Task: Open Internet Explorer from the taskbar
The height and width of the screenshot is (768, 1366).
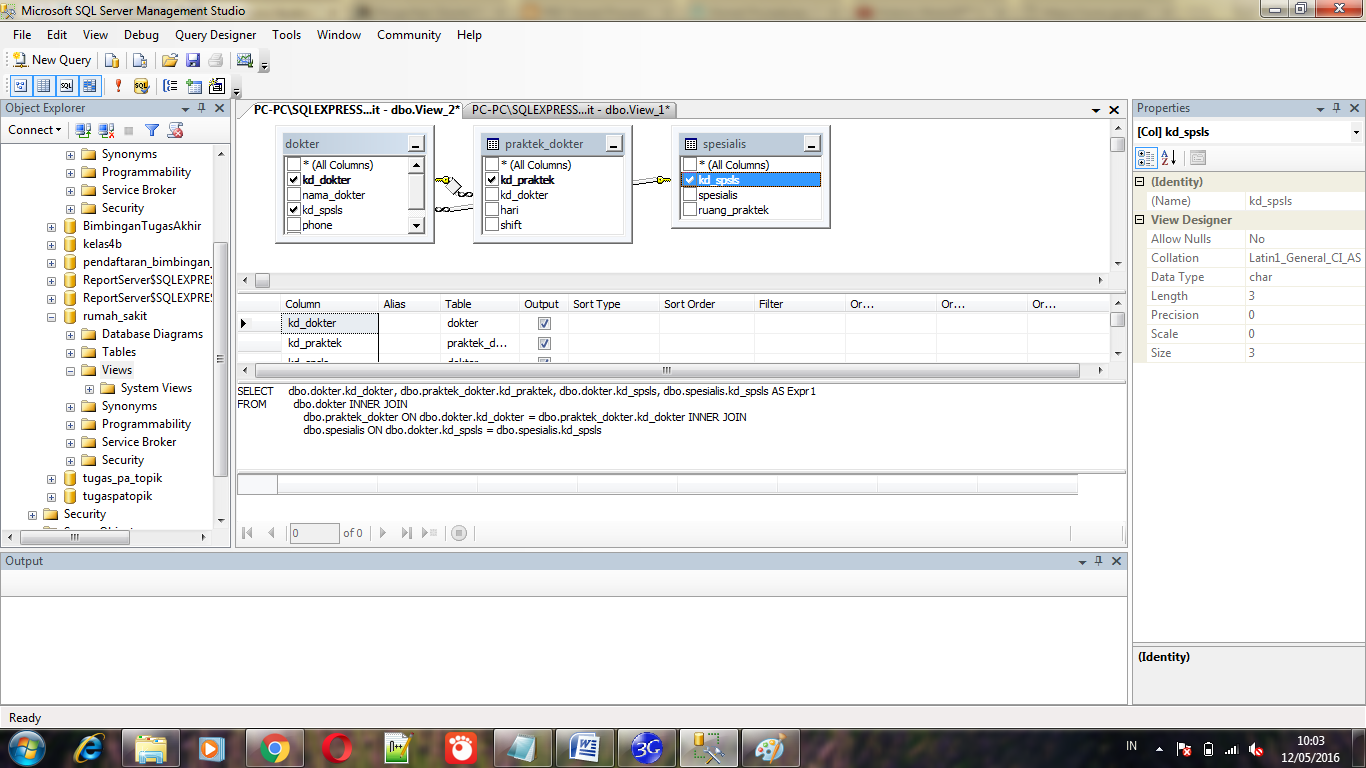Action: coord(90,747)
